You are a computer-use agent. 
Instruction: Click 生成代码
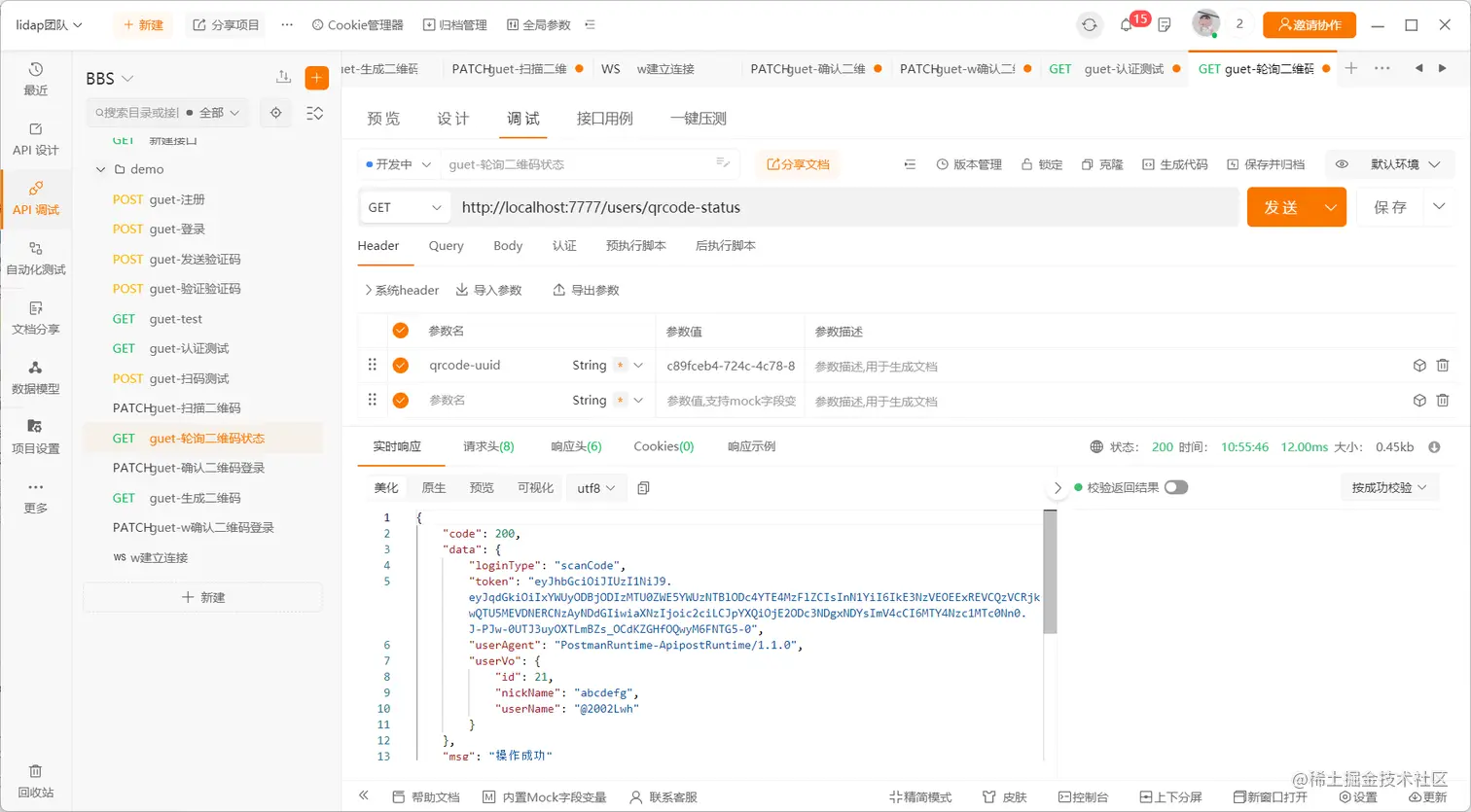(x=1175, y=164)
